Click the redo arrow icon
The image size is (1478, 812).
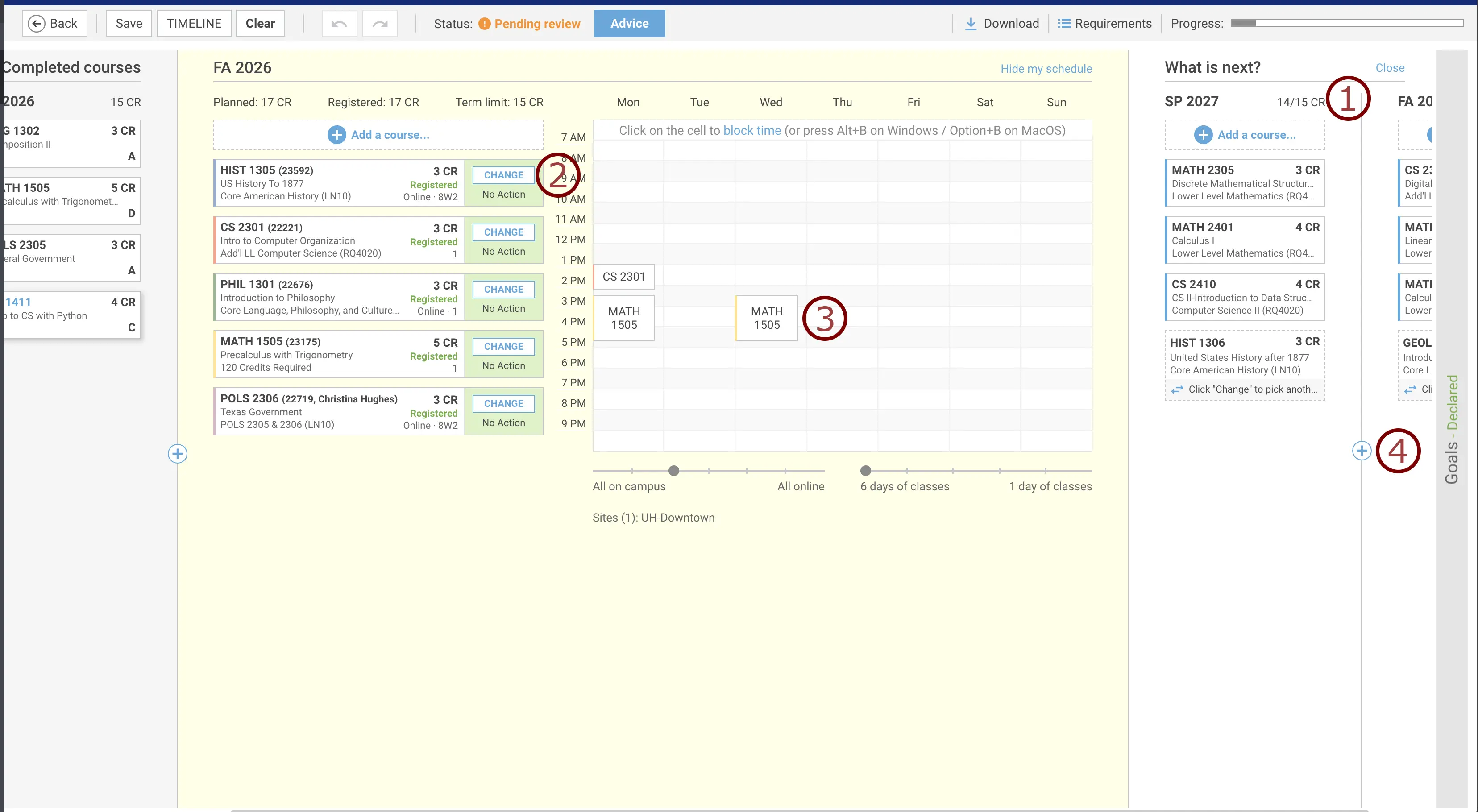(x=380, y=24)
